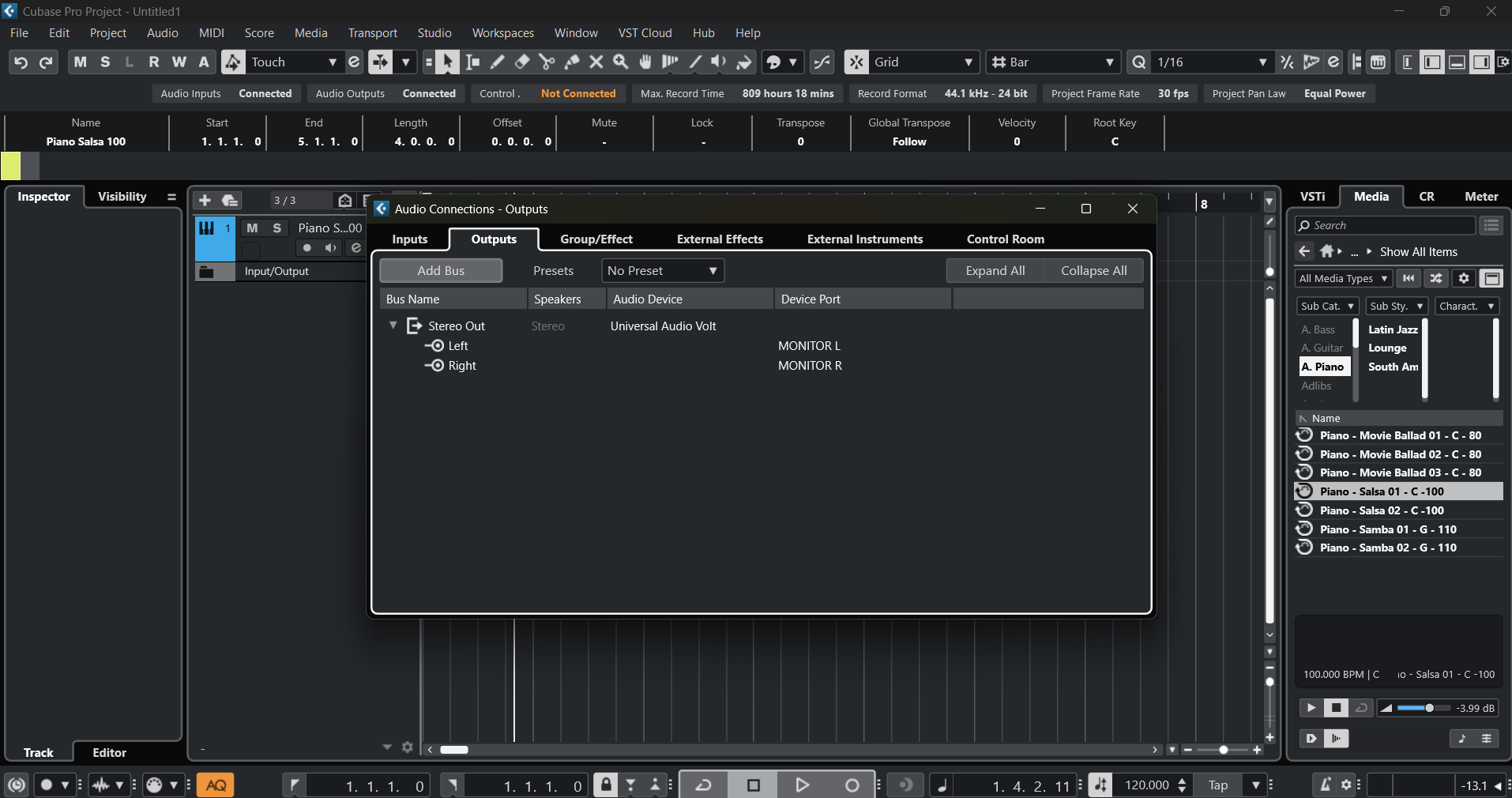
Task: Open the Charact. filter dropdown
Action: pos(1467,306)
